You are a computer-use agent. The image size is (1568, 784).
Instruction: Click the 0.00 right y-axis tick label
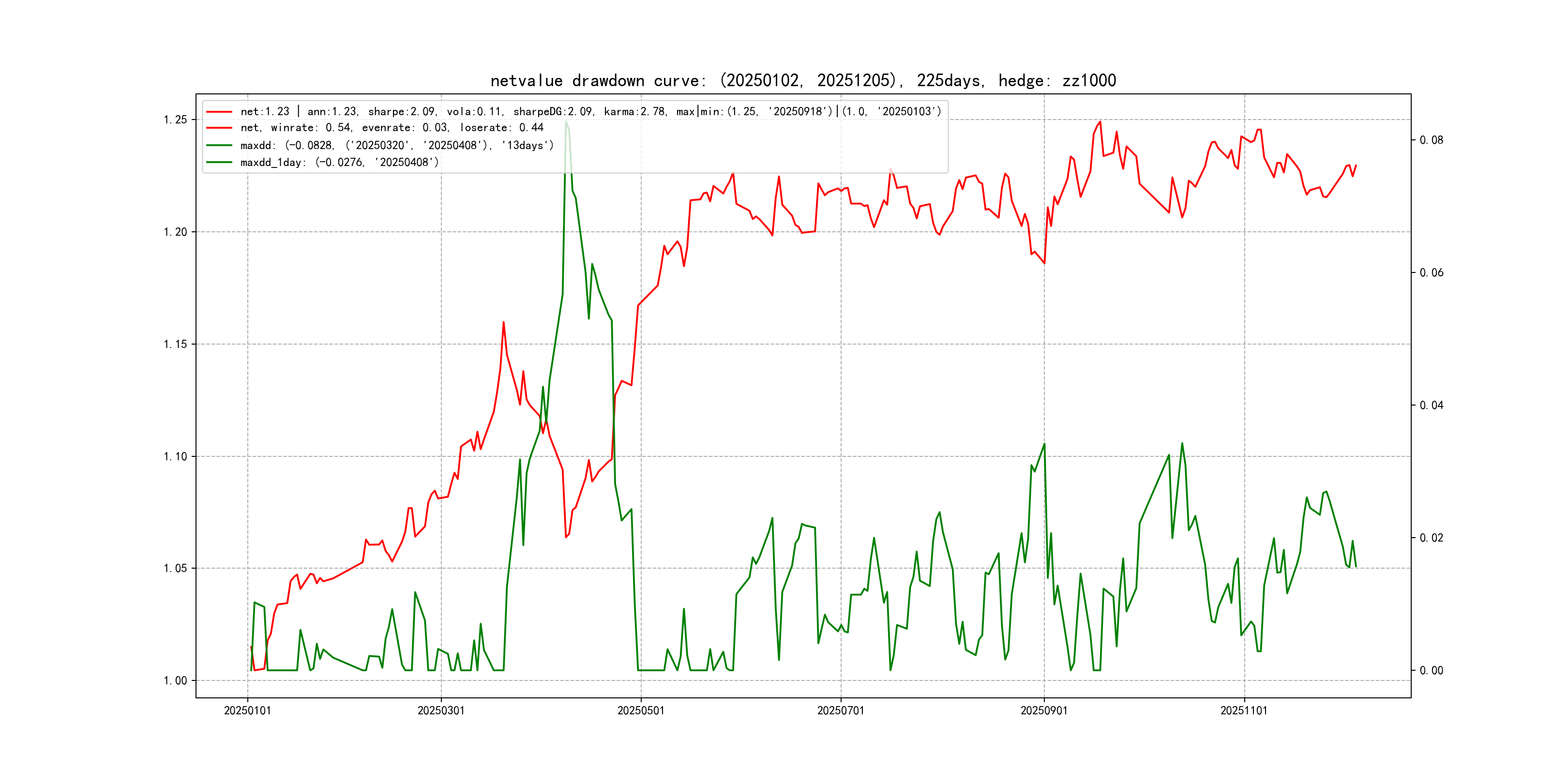click(x=1431, y=671)
